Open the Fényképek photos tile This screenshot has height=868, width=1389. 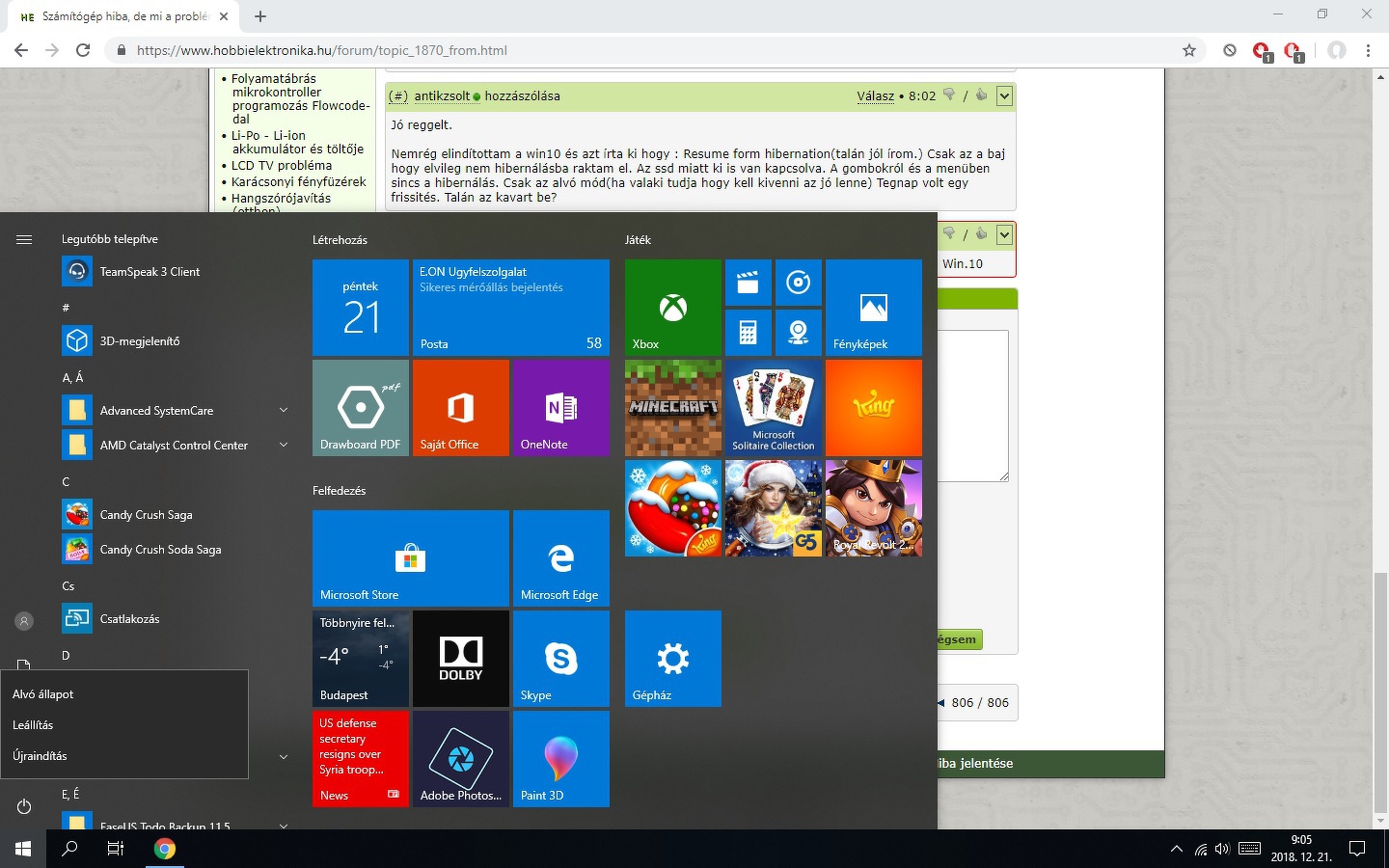coord(874,308)
